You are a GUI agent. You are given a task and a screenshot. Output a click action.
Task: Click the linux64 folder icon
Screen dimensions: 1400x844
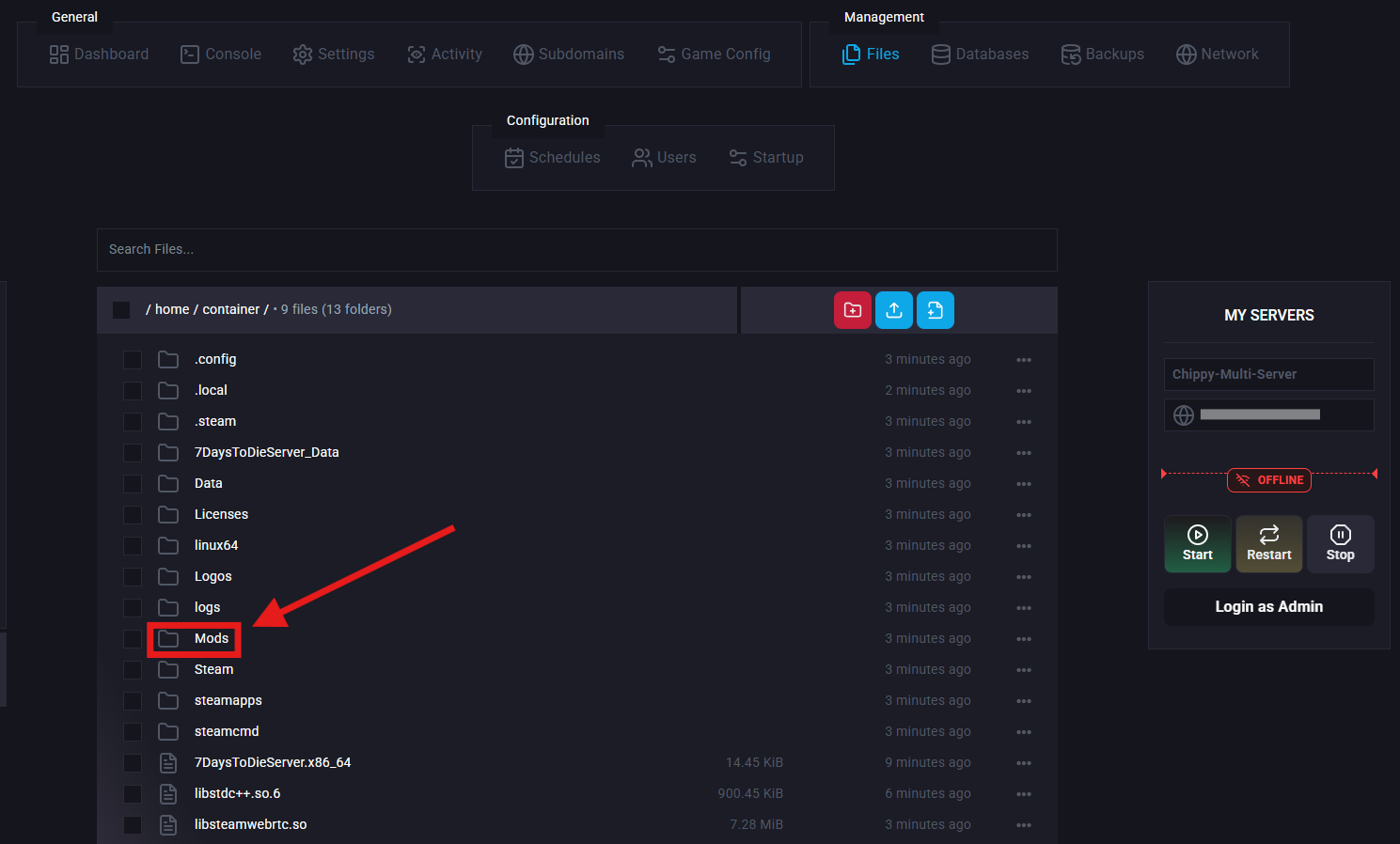click(168, 545)
